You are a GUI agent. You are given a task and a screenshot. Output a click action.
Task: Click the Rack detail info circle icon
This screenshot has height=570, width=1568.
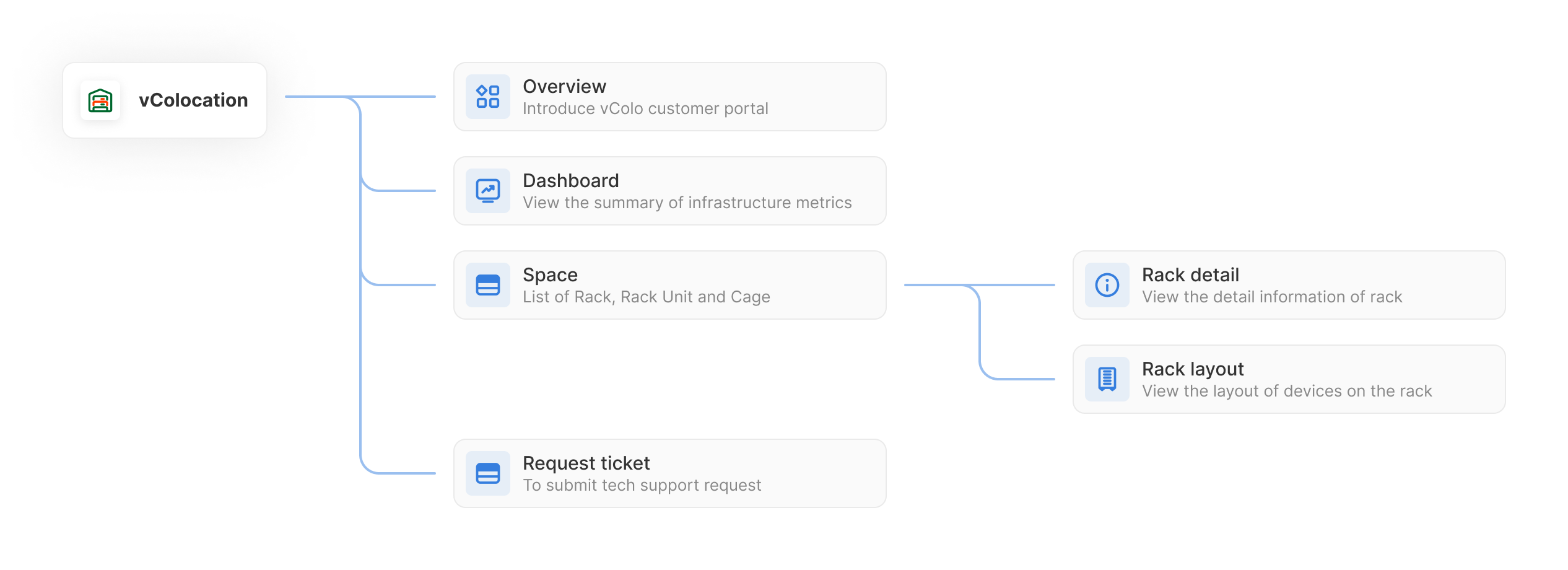[1107, 285]
